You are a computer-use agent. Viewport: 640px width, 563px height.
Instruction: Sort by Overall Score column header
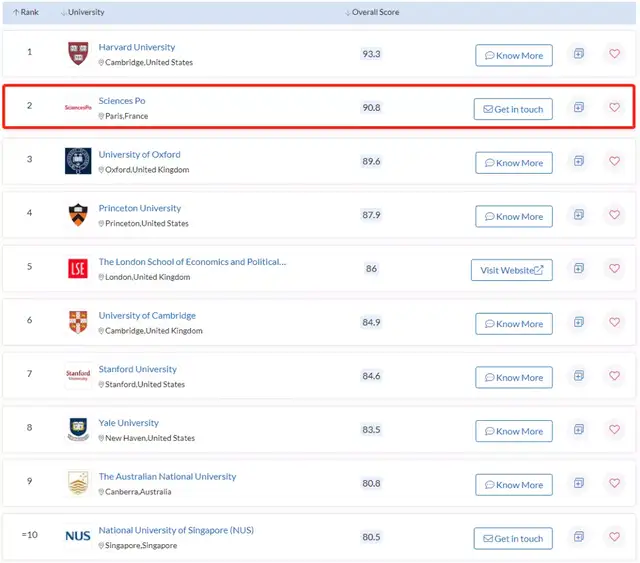pyautogui.click(x=374, y=12)
